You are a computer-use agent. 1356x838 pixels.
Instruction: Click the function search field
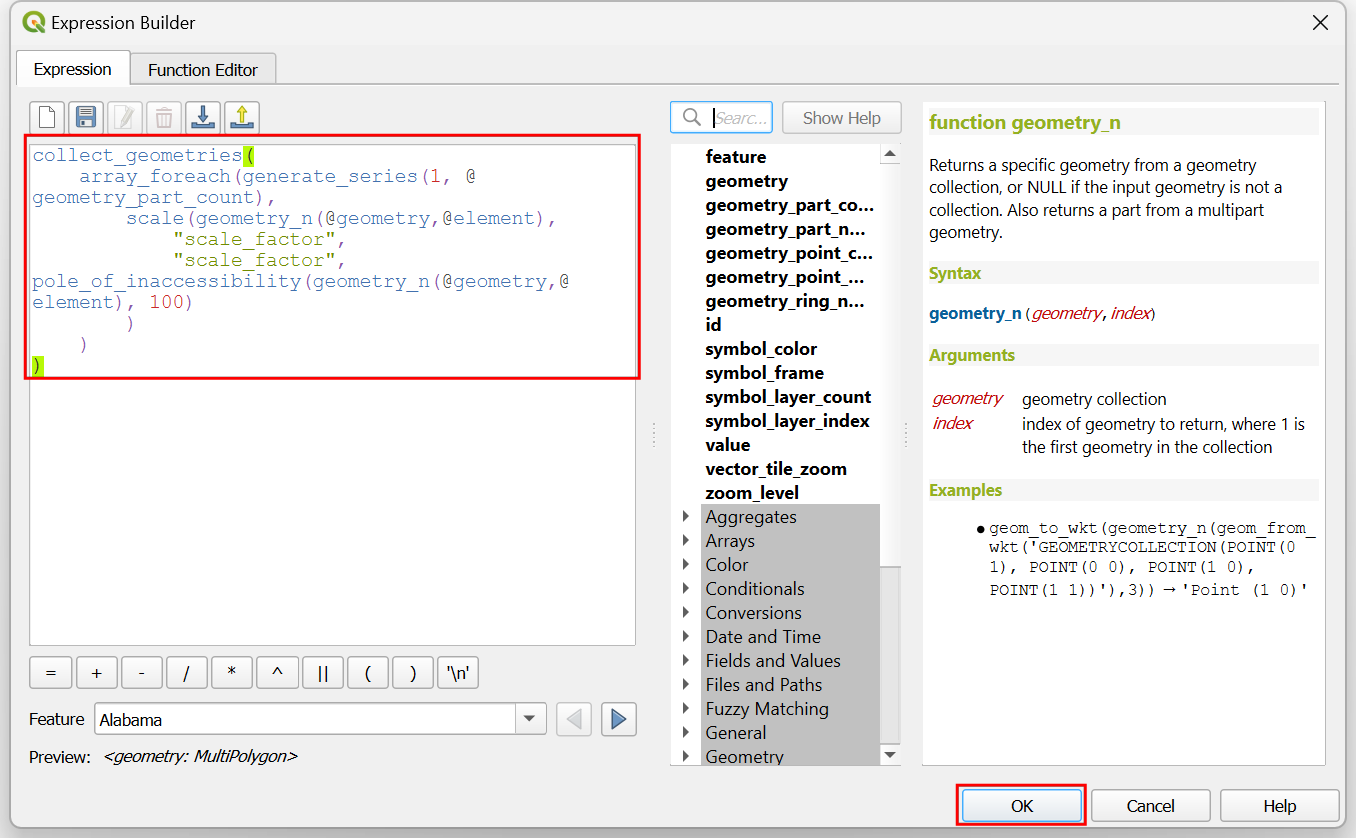pos(740,118)
